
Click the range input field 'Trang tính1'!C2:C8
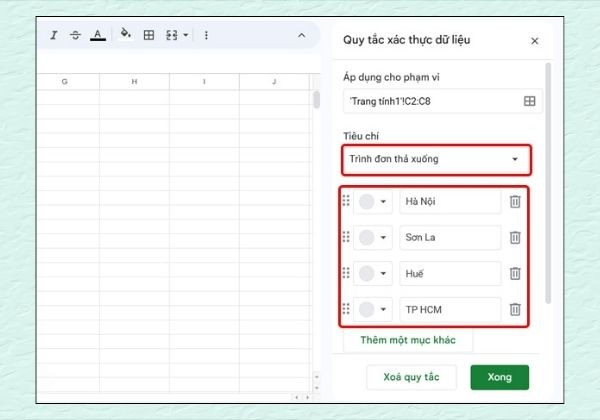tap(443, 101)
